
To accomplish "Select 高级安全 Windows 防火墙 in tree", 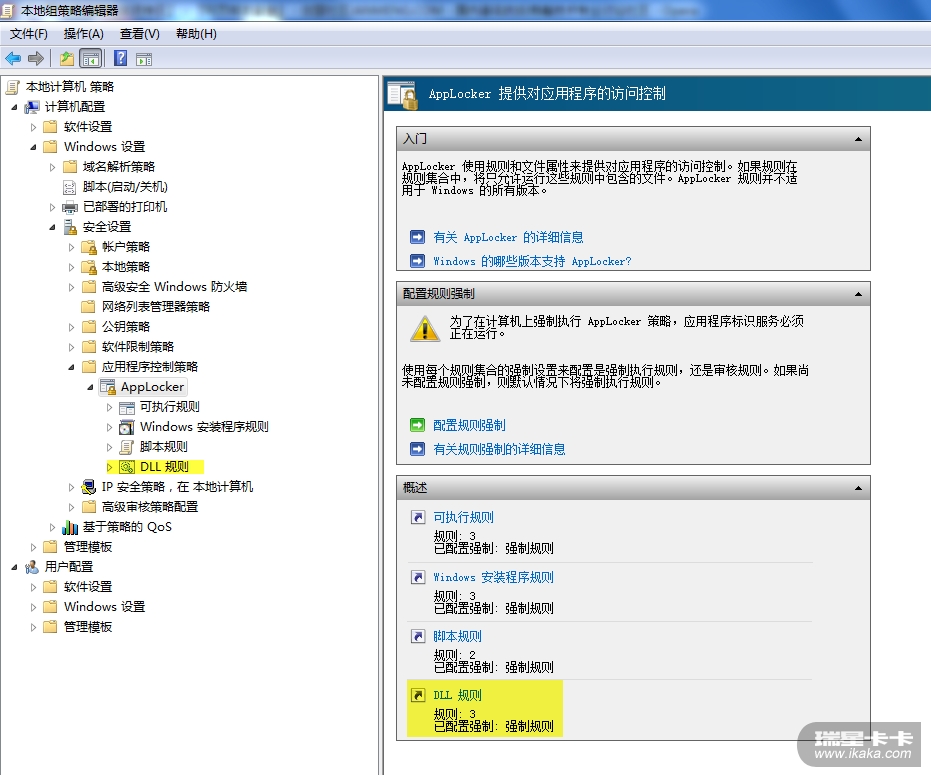I will click(x=174, y=287).
